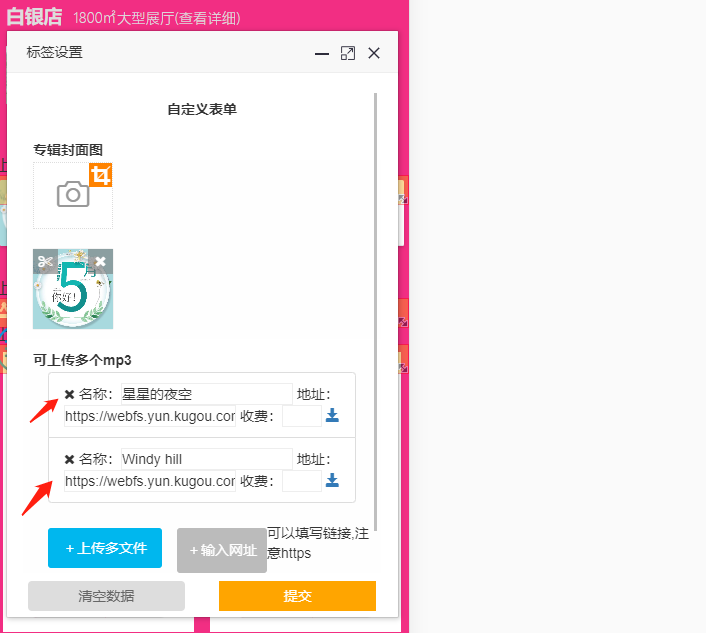Click the 可以填写链接,注意https hint text
This screenshot has height=633, width=706.
click(318, 543)
